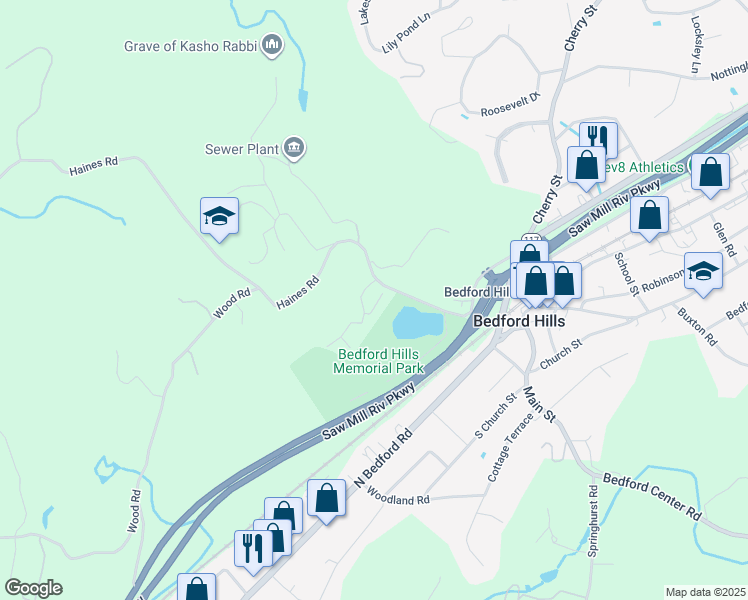The image size is (748, 600).
Task: Open the shopping bag marker above Woodland Rd
Action: click(326, 501)
